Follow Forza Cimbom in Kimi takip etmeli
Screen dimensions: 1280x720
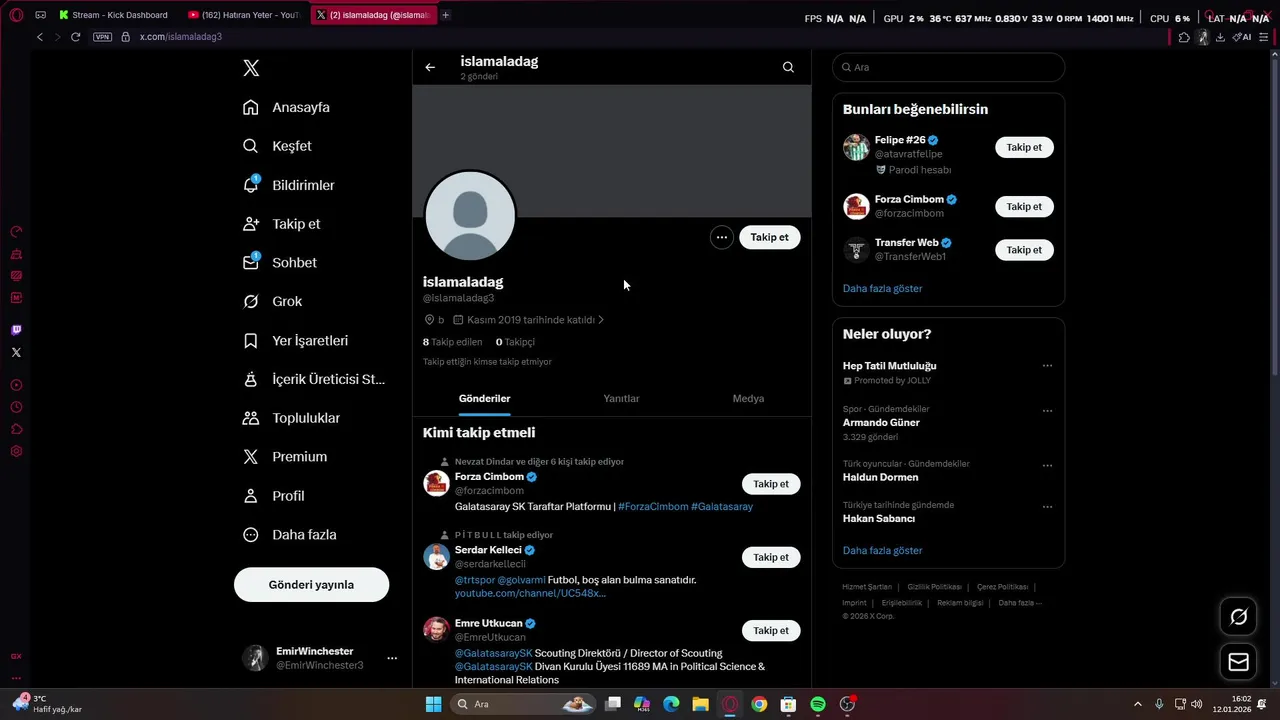[770, 484]
